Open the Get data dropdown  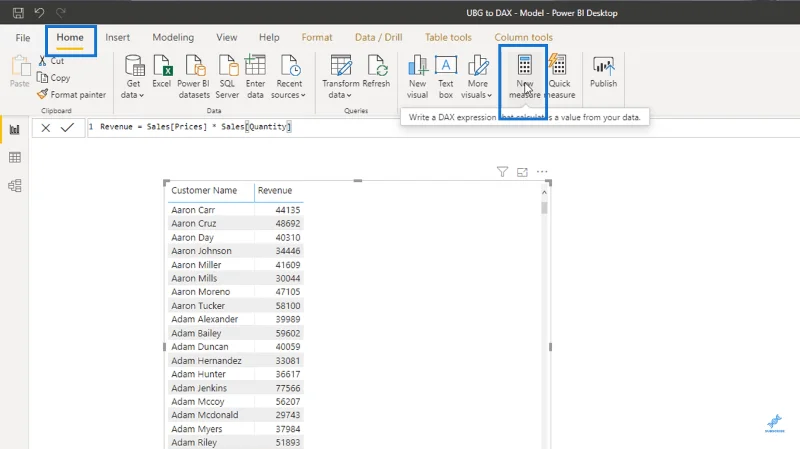pos(133,77)
